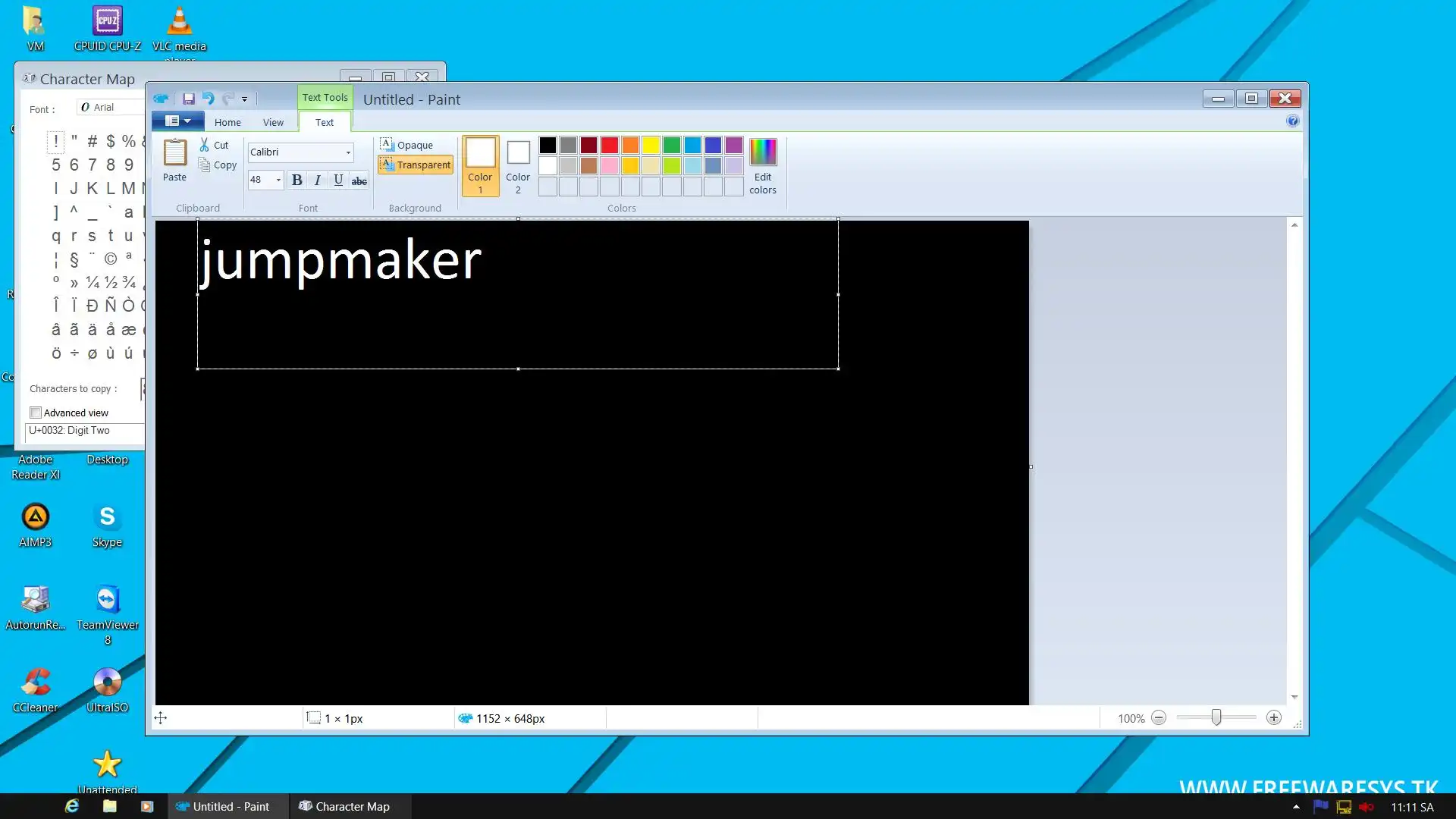Switch to the View ribbon tab
This screenshot has height=819, width=1456.
pyautogui.click(x=273, y=122)
